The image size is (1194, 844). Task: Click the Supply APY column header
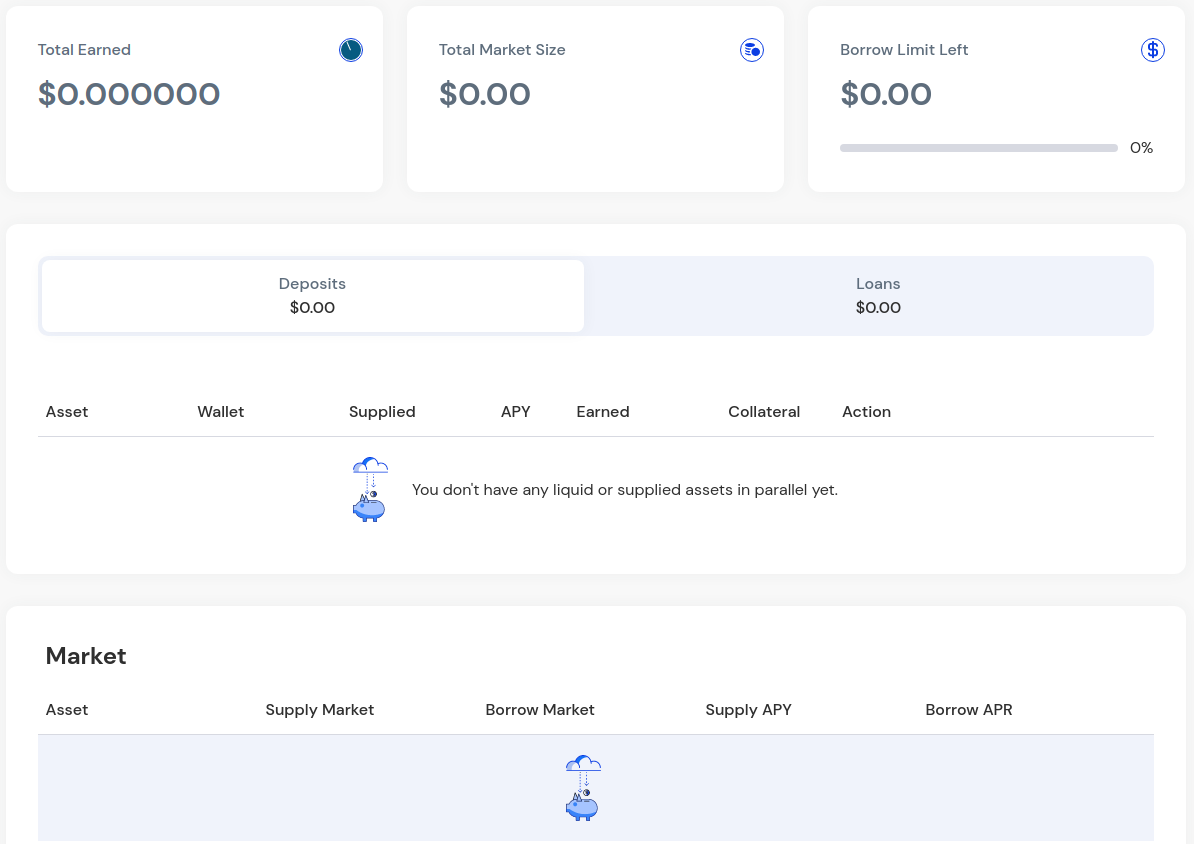click(x=748, y=710)
